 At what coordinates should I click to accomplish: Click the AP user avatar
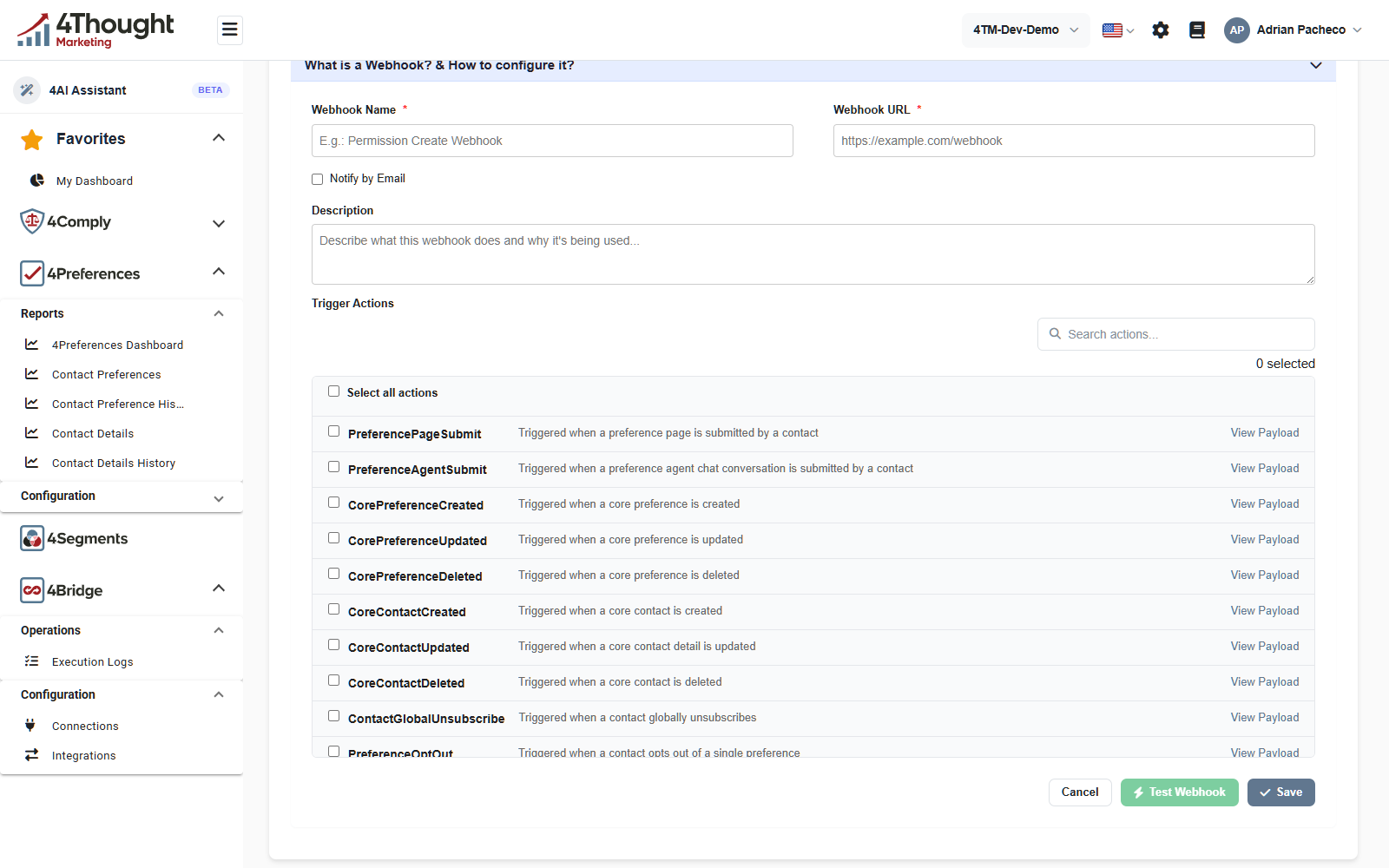tap(1237, 30)
